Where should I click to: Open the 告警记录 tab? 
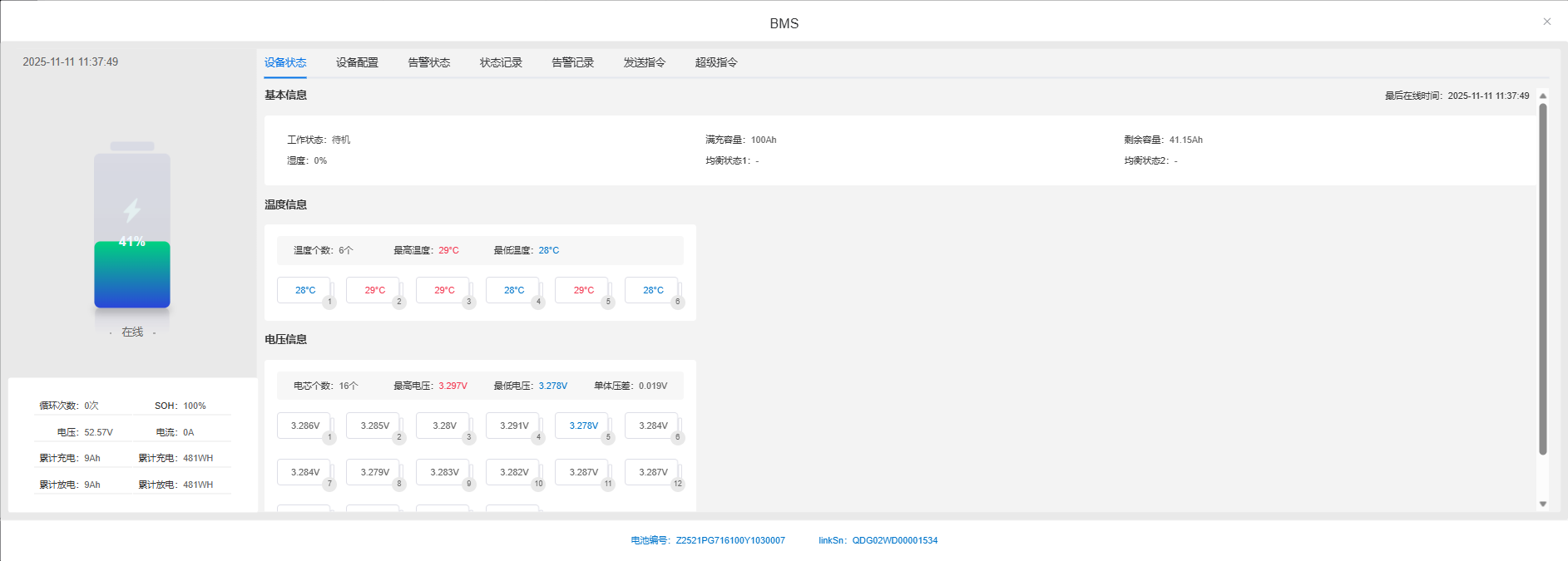[572, 62]
